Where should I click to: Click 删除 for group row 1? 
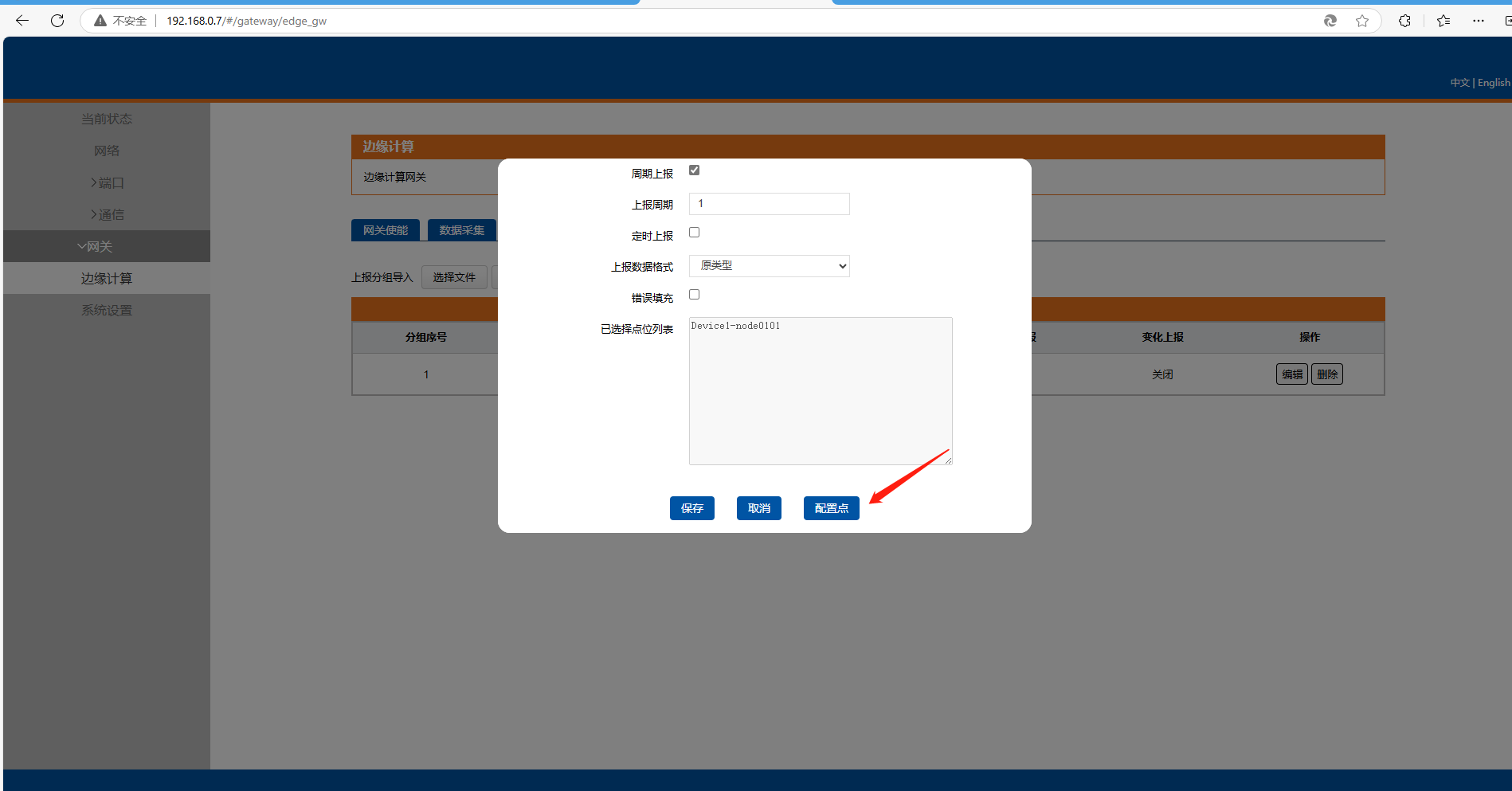(x=1327, y=374)
